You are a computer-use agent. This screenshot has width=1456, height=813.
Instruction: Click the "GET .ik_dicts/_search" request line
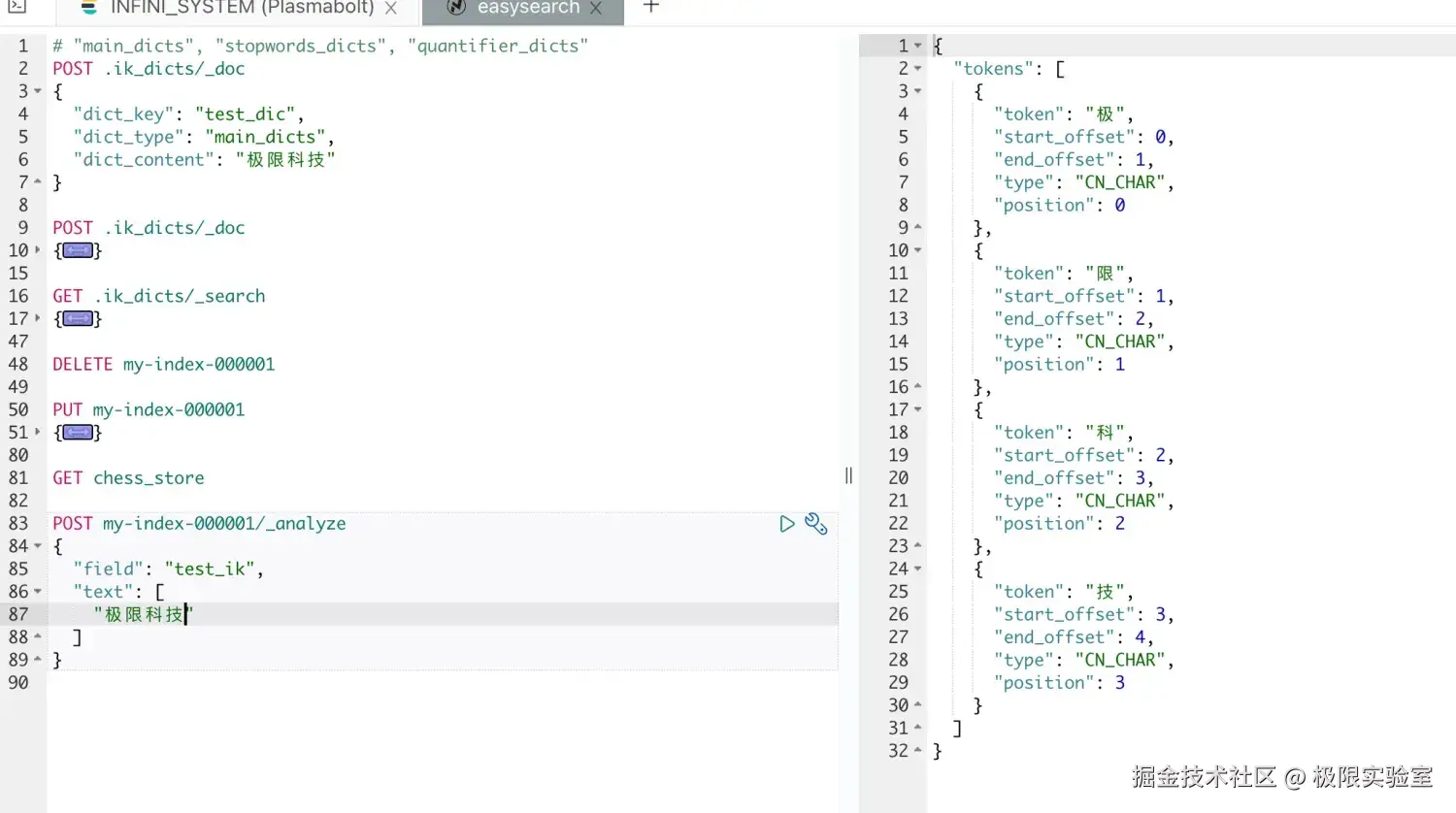coord(159,296)
